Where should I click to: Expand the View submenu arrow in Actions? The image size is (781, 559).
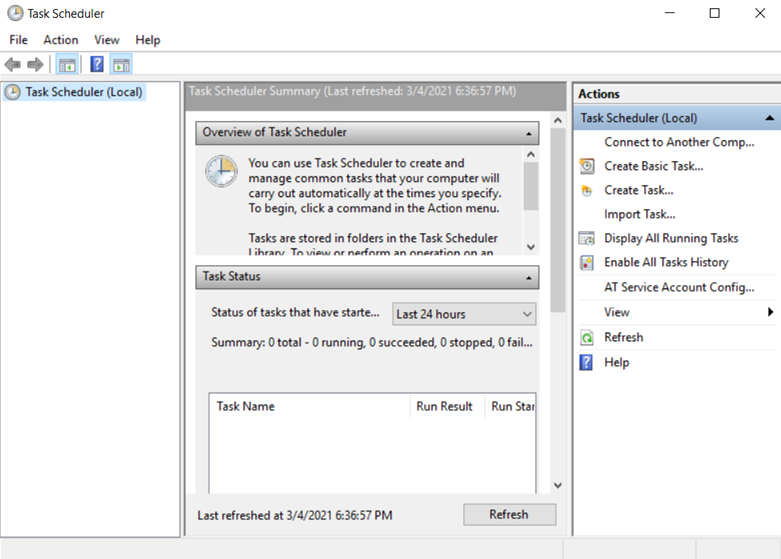point(770,312)
